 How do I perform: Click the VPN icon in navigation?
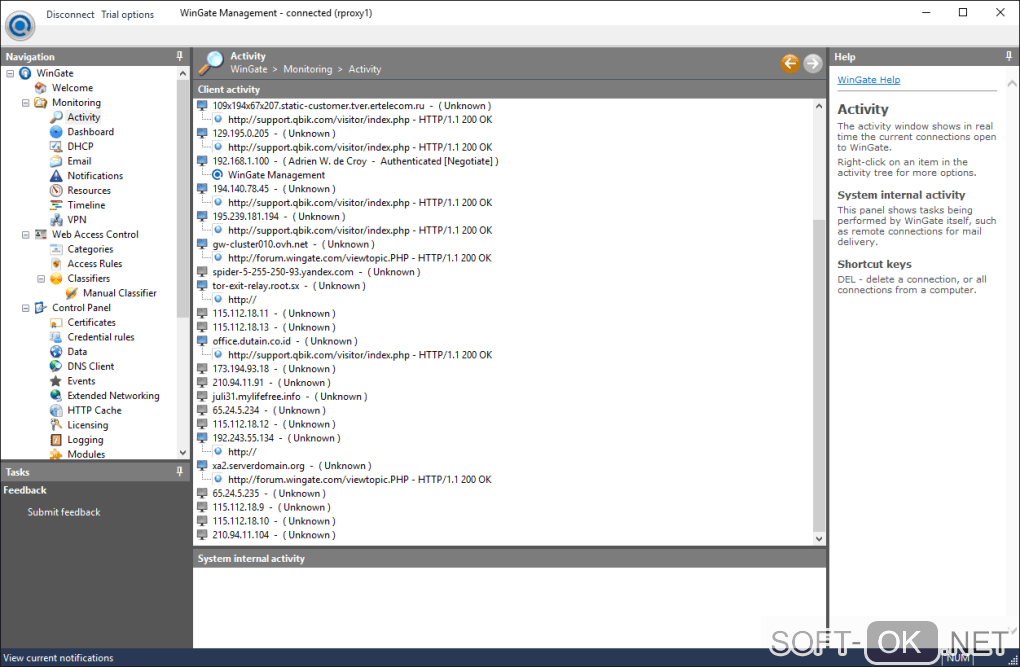[57, 220]
